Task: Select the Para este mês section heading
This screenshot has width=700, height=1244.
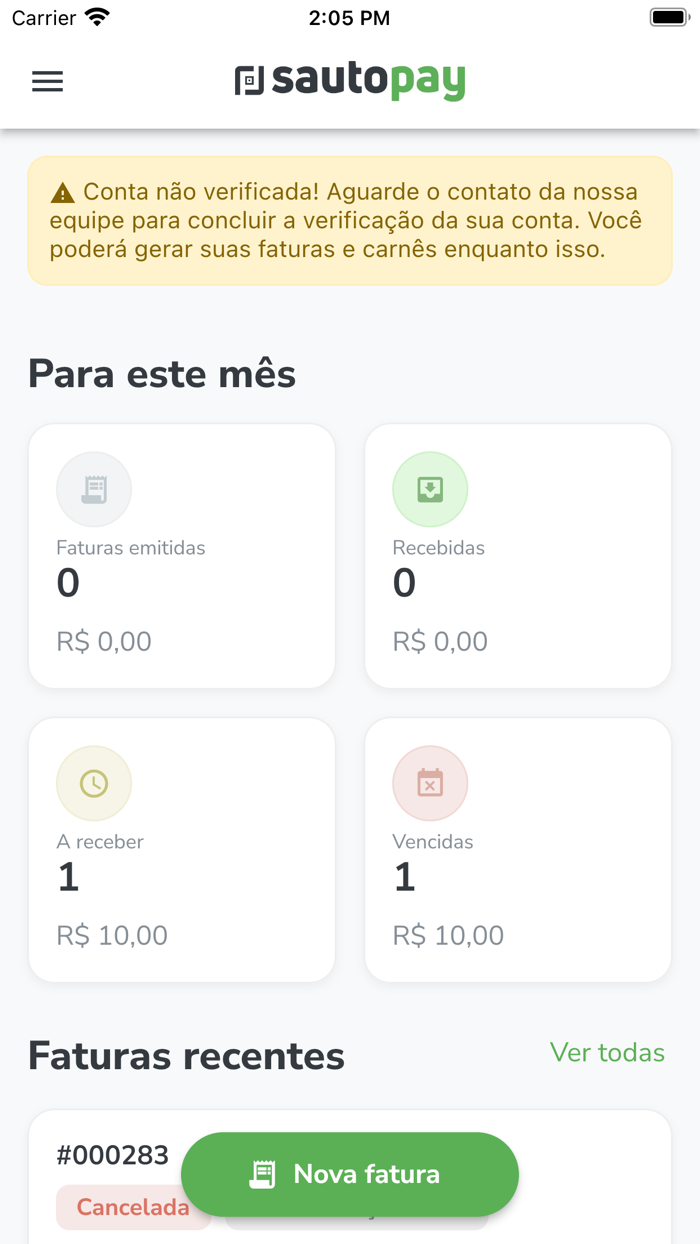Action: [x=162, y=373]
